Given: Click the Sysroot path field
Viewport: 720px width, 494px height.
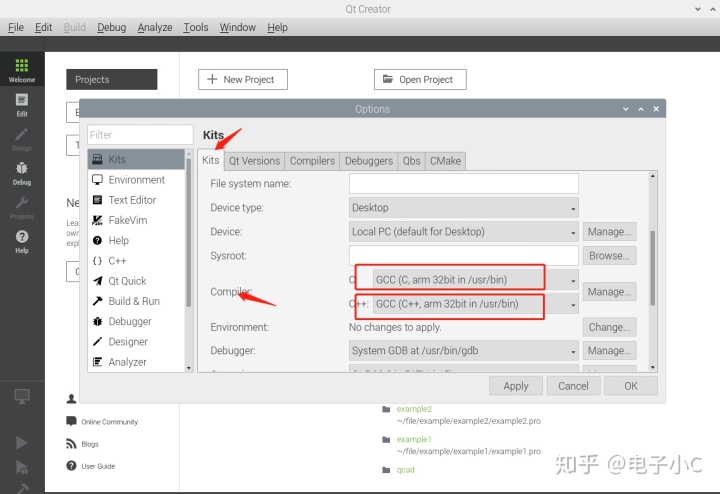Looking at the screenshot, I should (463, 255).
